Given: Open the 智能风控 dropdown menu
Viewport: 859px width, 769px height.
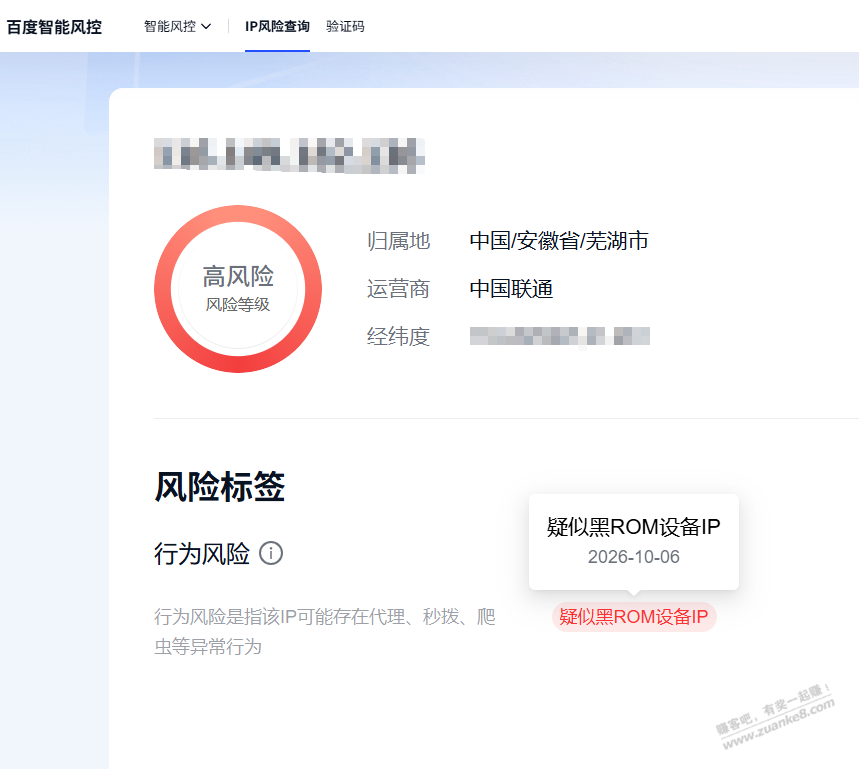Looking at the screenshot, I should [177, 26].
